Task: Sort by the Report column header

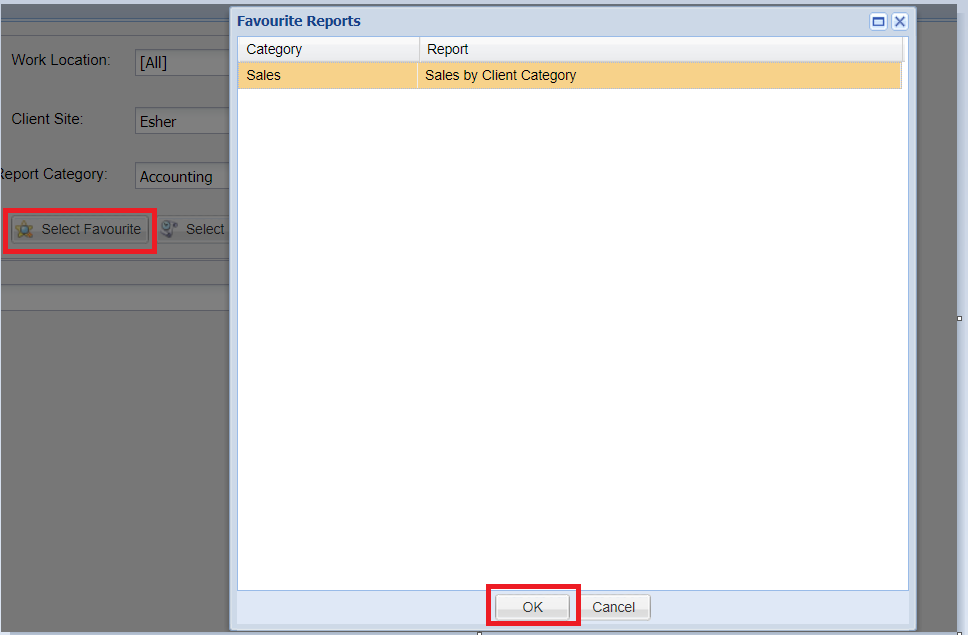Action: point(661,49)
